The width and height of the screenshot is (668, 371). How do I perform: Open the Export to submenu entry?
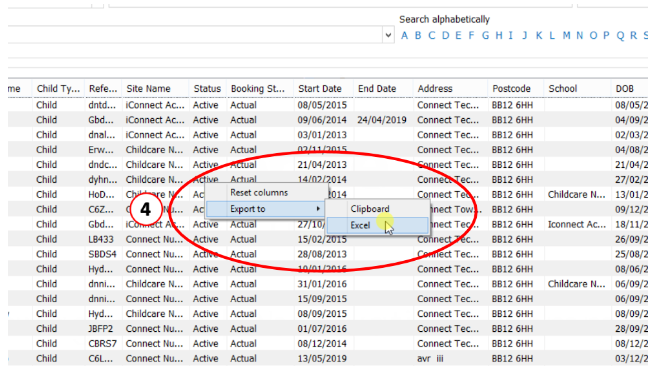(266, 209)
